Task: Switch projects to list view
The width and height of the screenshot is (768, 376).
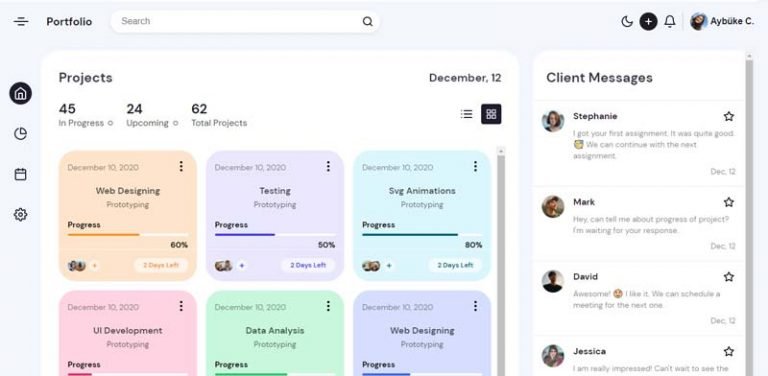Action: pos(466,114)
